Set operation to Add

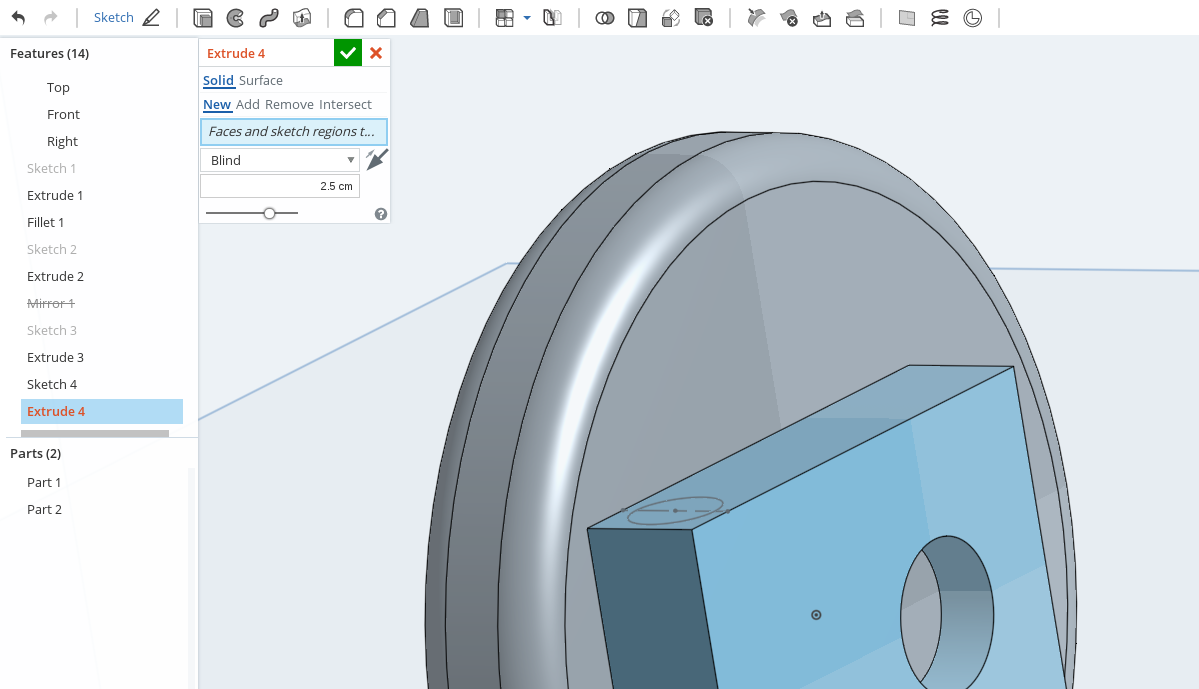248,104
